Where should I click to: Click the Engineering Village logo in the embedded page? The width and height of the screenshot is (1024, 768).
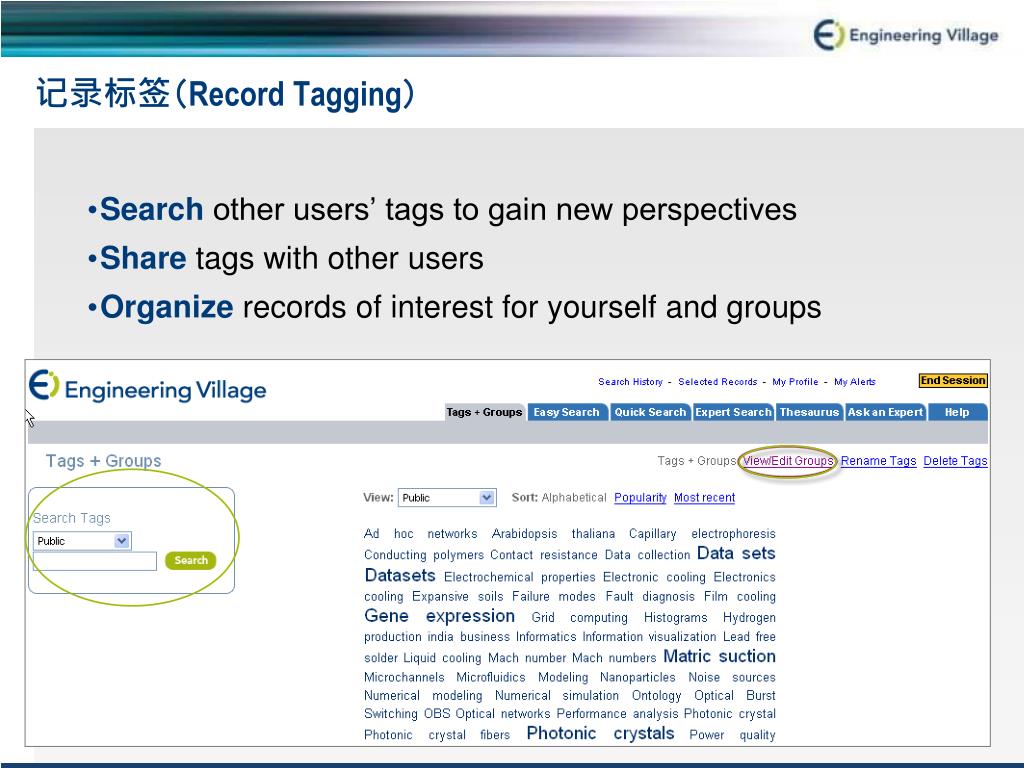tap(148, 387)
